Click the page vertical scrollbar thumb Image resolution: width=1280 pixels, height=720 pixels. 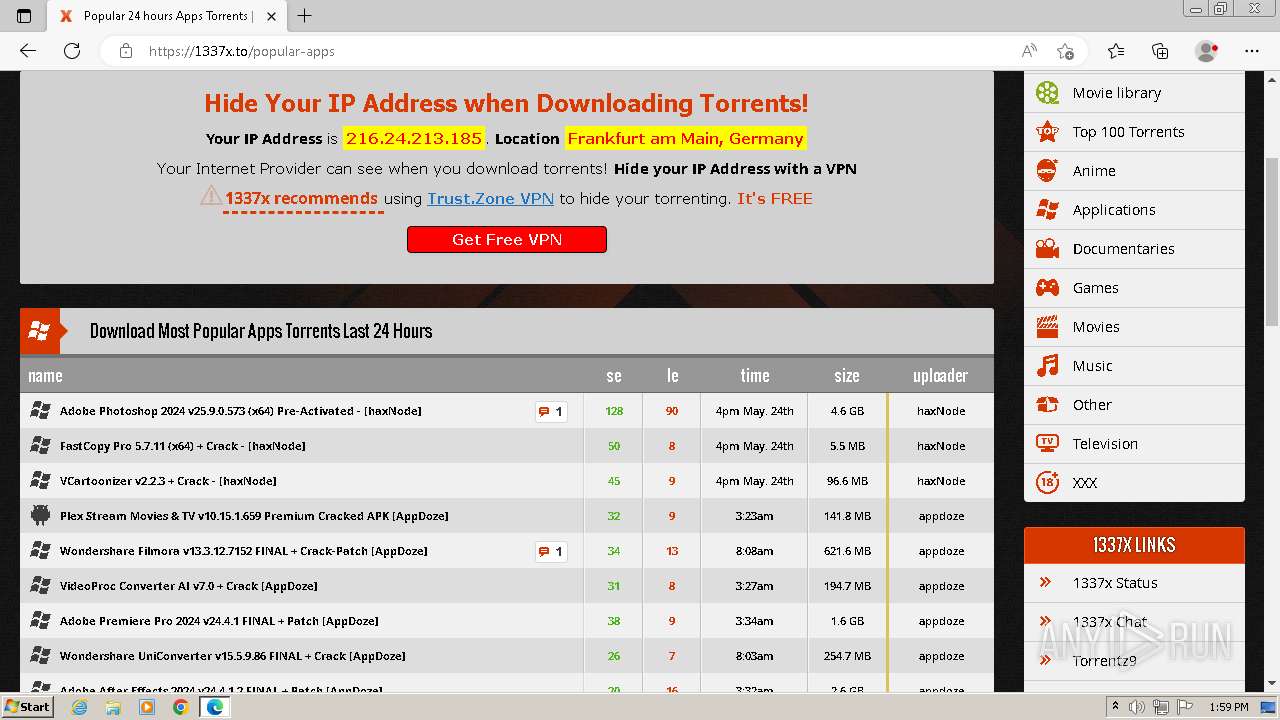(1272, 240)
